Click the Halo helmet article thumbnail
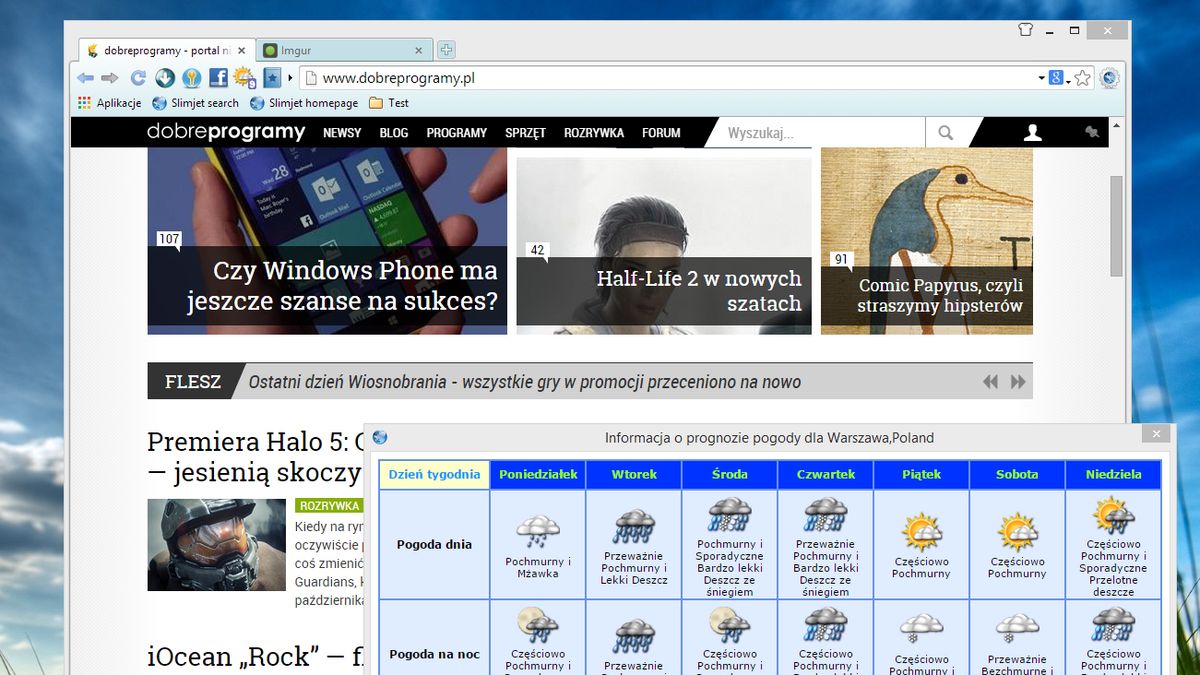This screenshot has height=675, width=1200. (x=217, y=544)
